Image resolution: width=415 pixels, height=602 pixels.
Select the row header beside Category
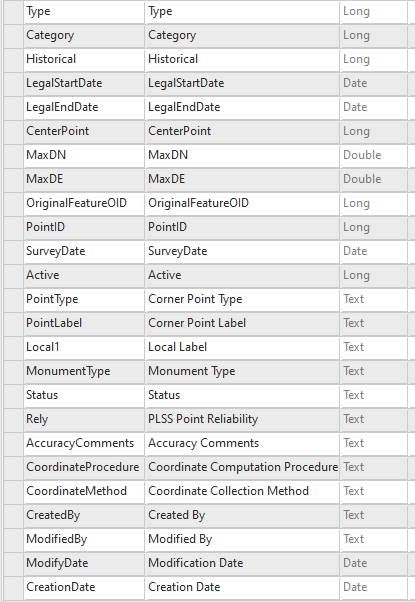[14, 35]
